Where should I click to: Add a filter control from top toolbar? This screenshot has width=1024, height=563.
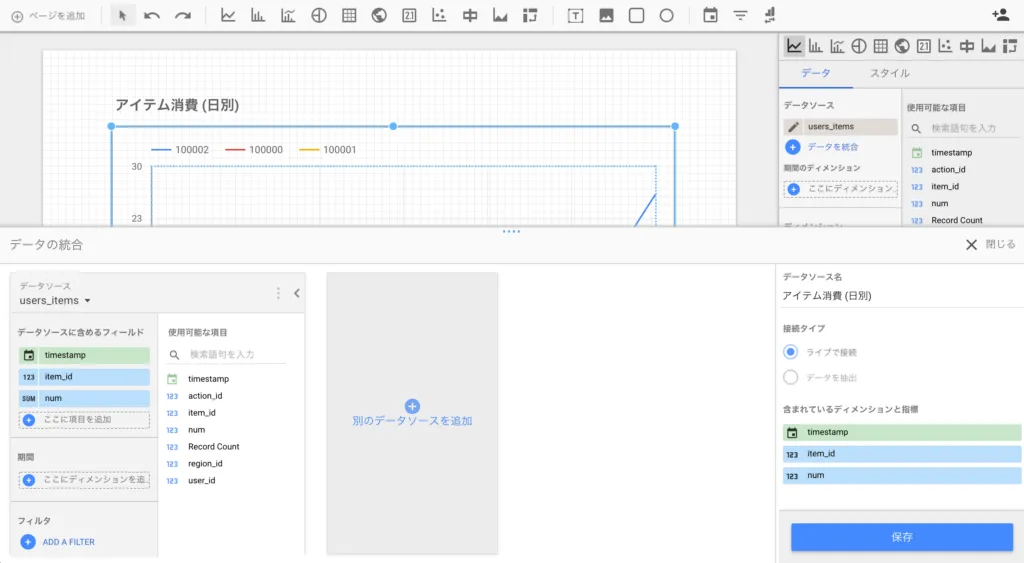pyautogui.click(x=740, y=16)
